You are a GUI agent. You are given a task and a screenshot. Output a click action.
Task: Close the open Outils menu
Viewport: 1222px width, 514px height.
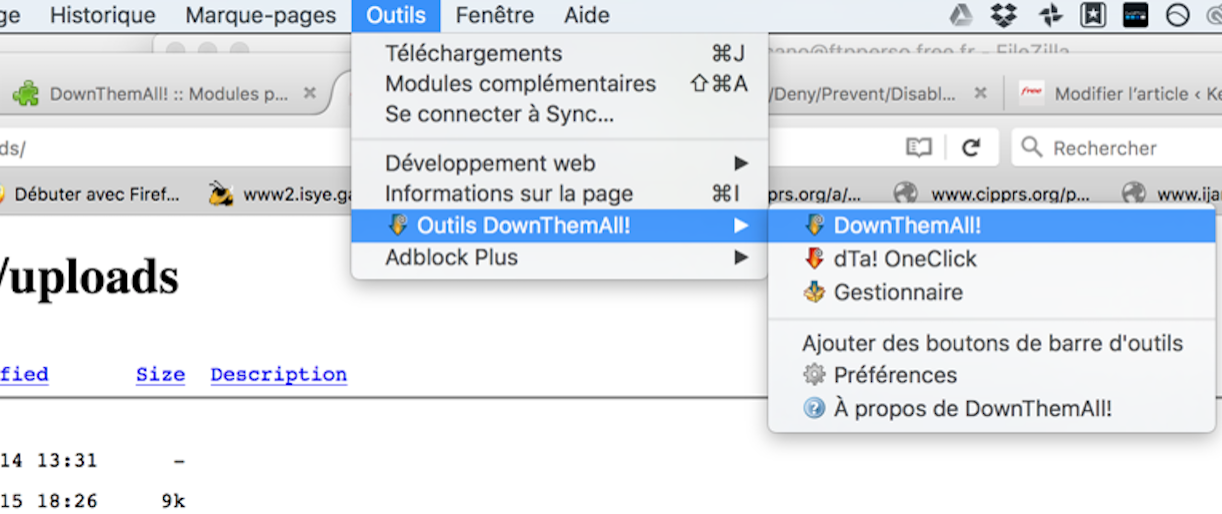tap(396, 15)
